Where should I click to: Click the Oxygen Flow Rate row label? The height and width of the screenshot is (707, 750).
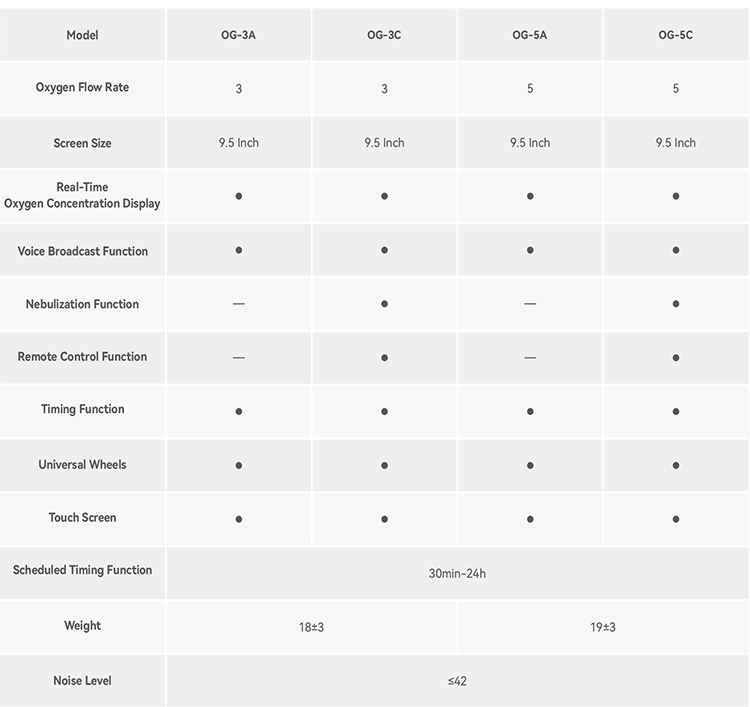(x=82, y=88)
